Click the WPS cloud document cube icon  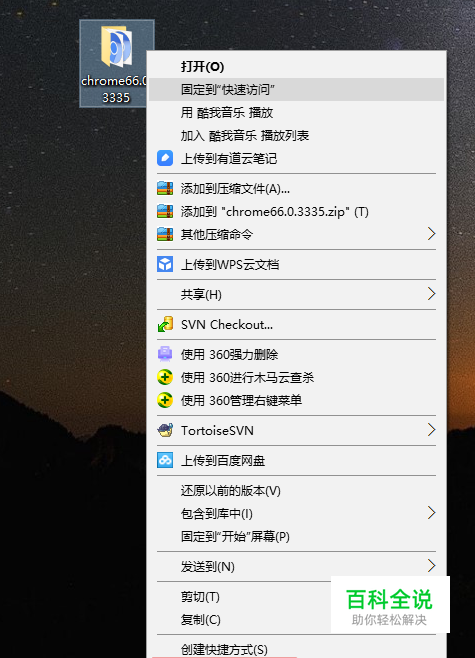165,264
